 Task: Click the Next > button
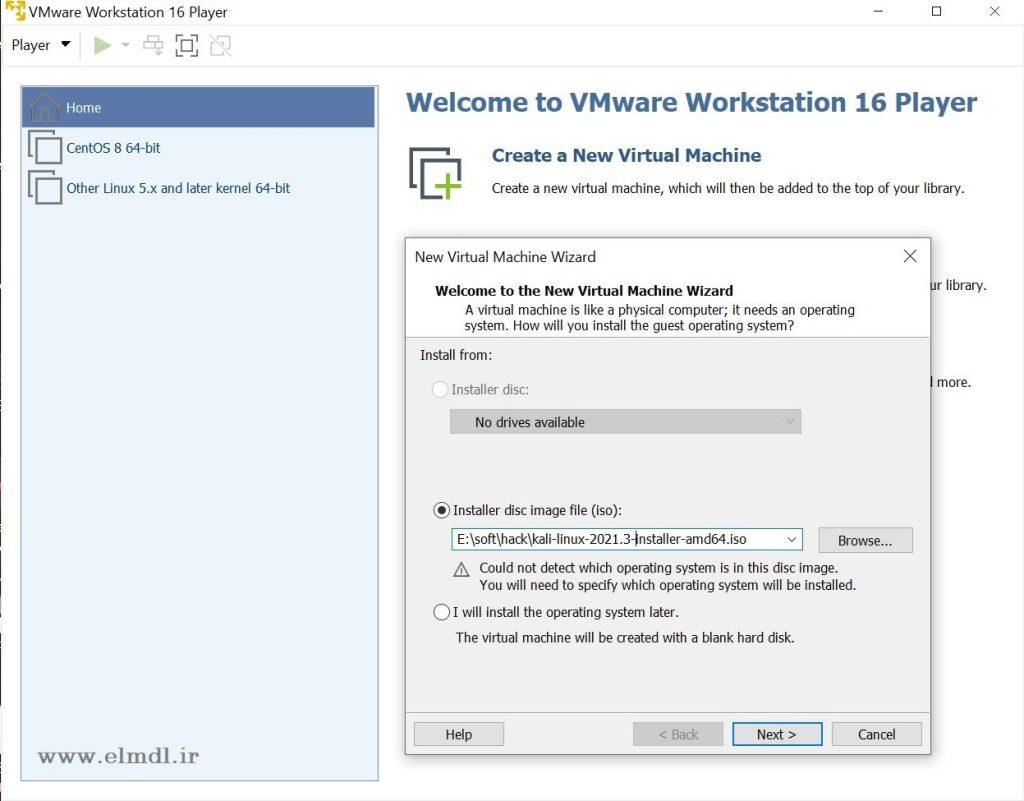(776, 734)
